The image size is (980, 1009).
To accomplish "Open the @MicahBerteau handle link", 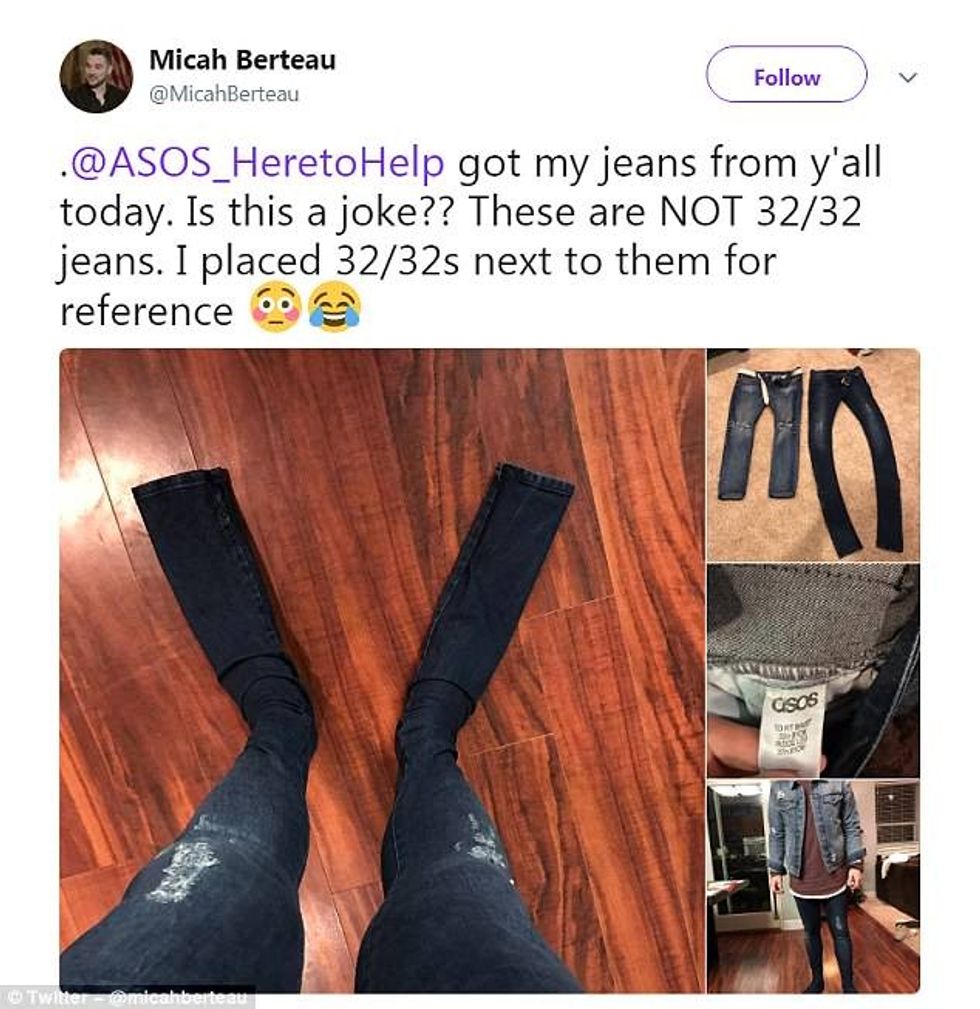I will tap(224, 94).
